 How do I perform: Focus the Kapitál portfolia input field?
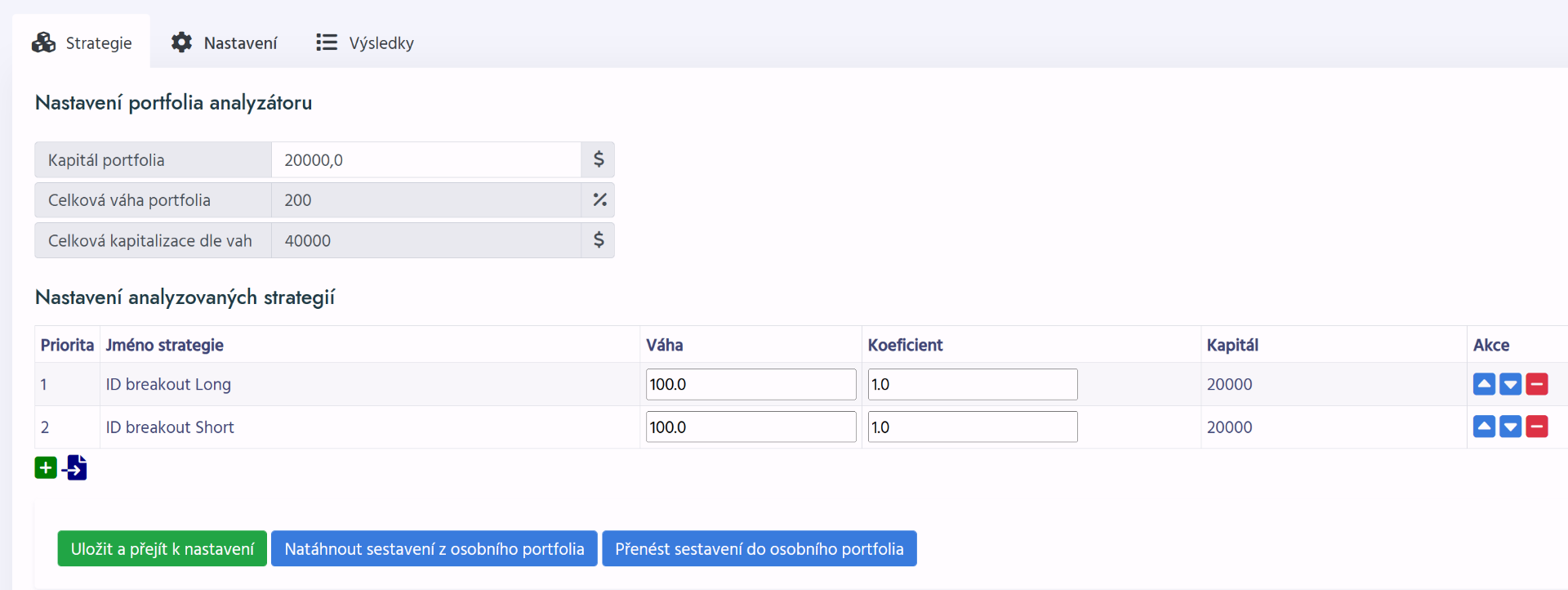tap(425, 160)
